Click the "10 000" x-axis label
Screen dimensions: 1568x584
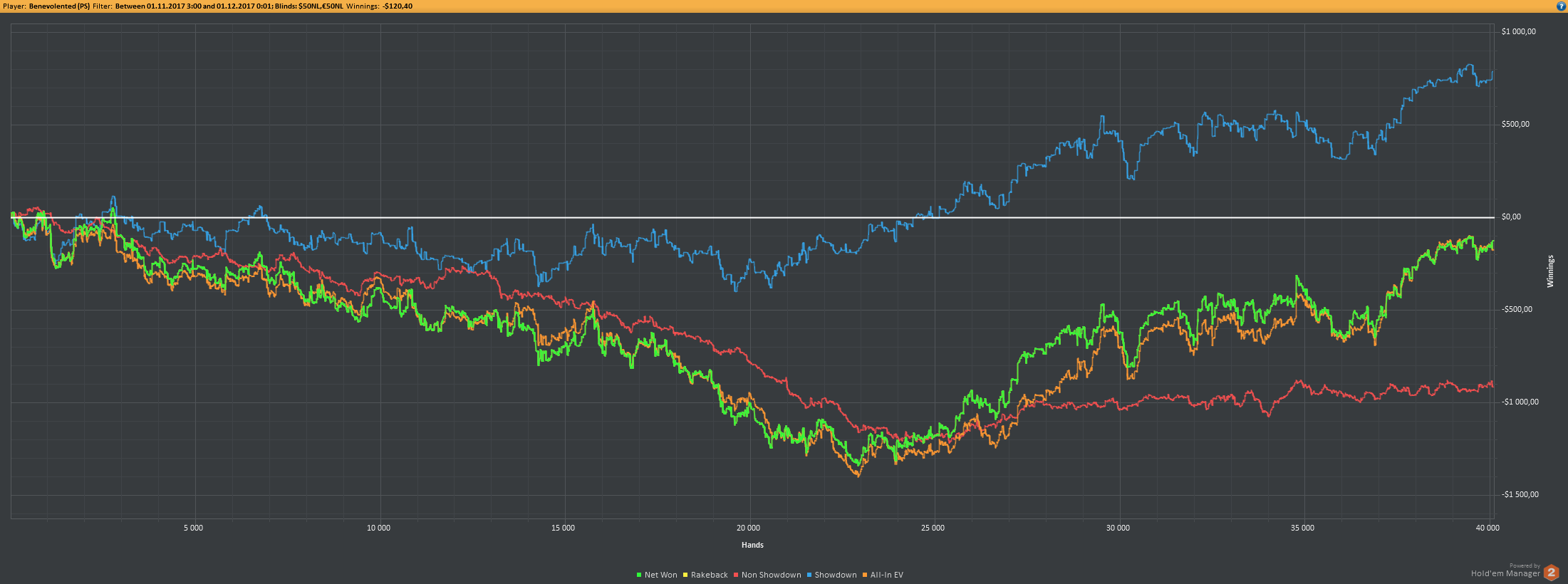pos(378,528)
